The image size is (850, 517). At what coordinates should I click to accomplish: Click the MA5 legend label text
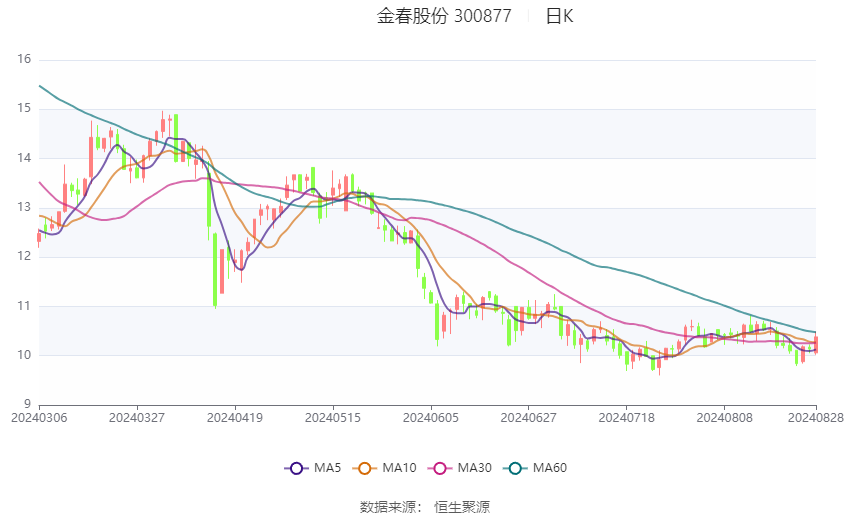tap(327, 468)
